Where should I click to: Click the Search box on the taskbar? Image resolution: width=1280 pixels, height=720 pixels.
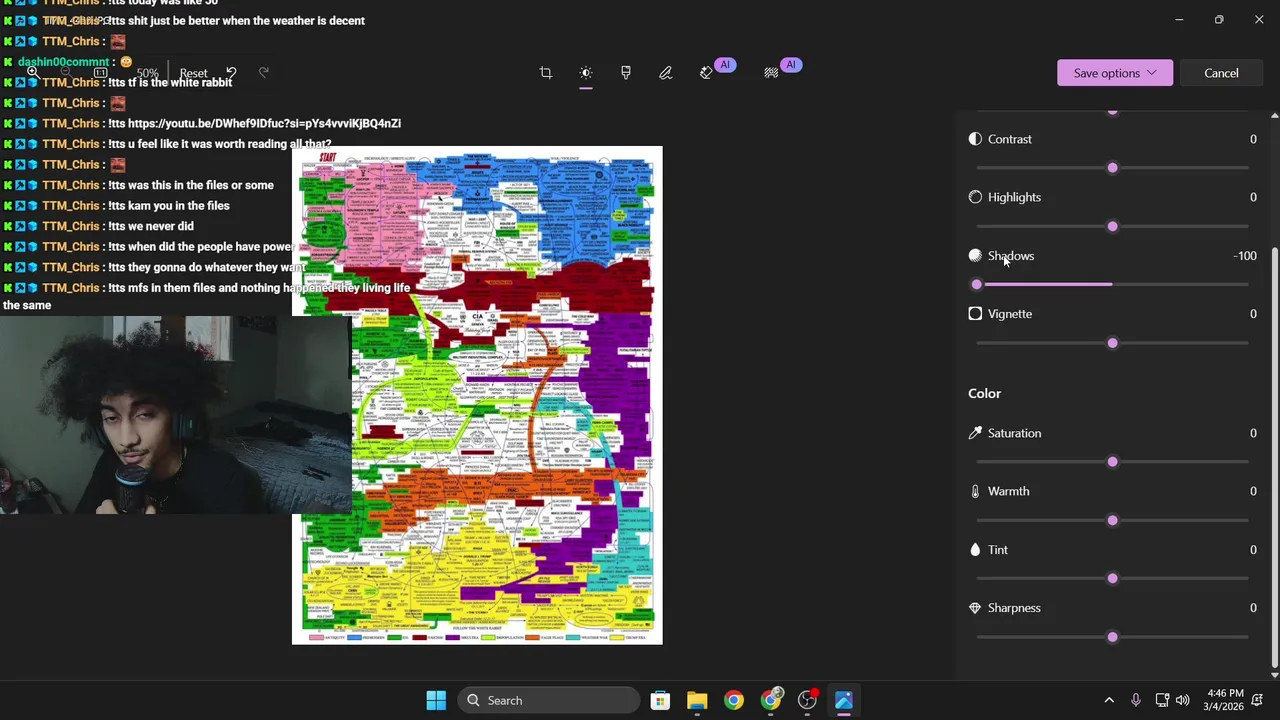[x=549, y=700]
